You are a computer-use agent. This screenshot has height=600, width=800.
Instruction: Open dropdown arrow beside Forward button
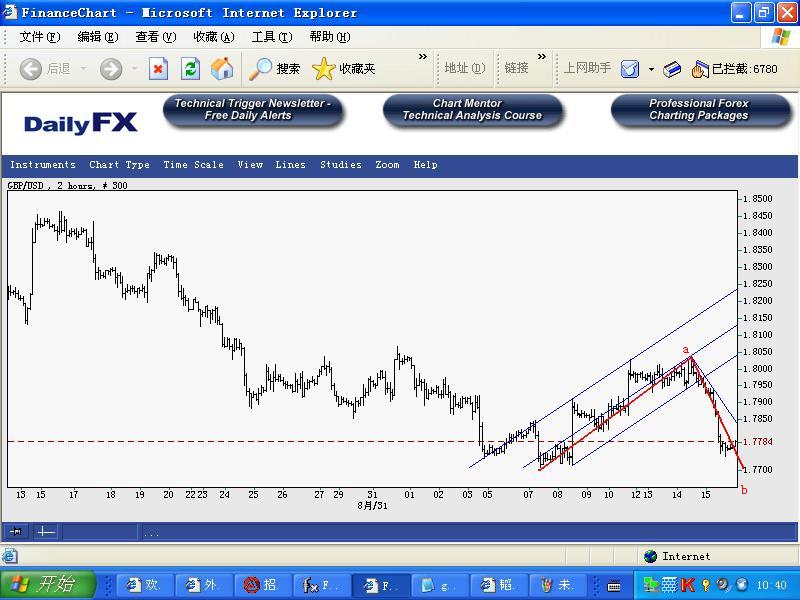(134, 68)
